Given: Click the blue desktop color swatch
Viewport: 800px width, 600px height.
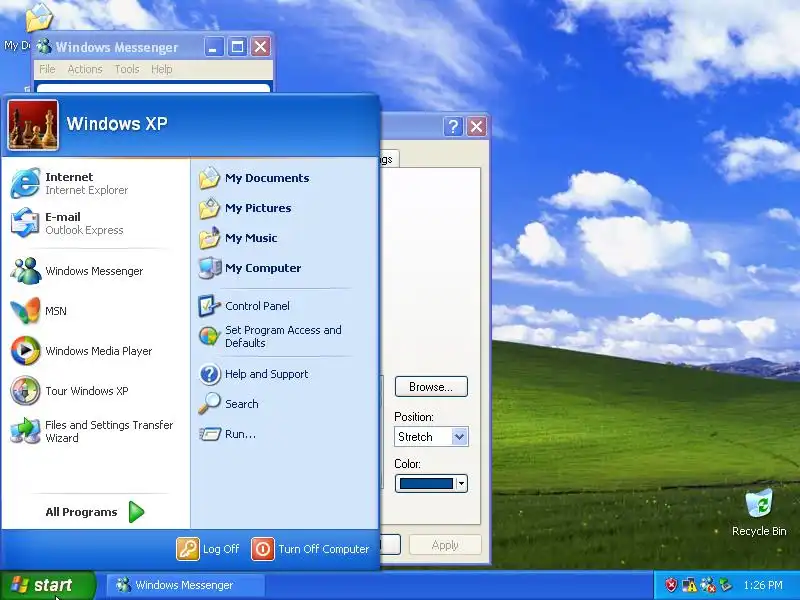Looking at the screenshot, I should tap(426, 483).
